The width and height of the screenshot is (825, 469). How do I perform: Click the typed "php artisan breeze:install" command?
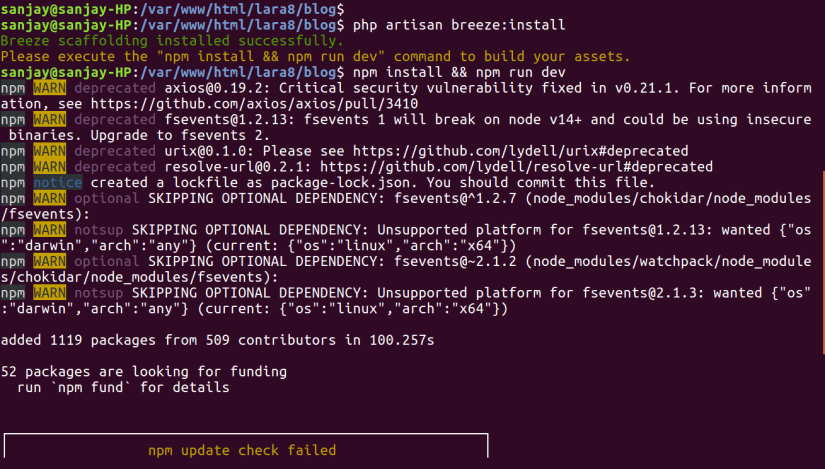[460, 24]
